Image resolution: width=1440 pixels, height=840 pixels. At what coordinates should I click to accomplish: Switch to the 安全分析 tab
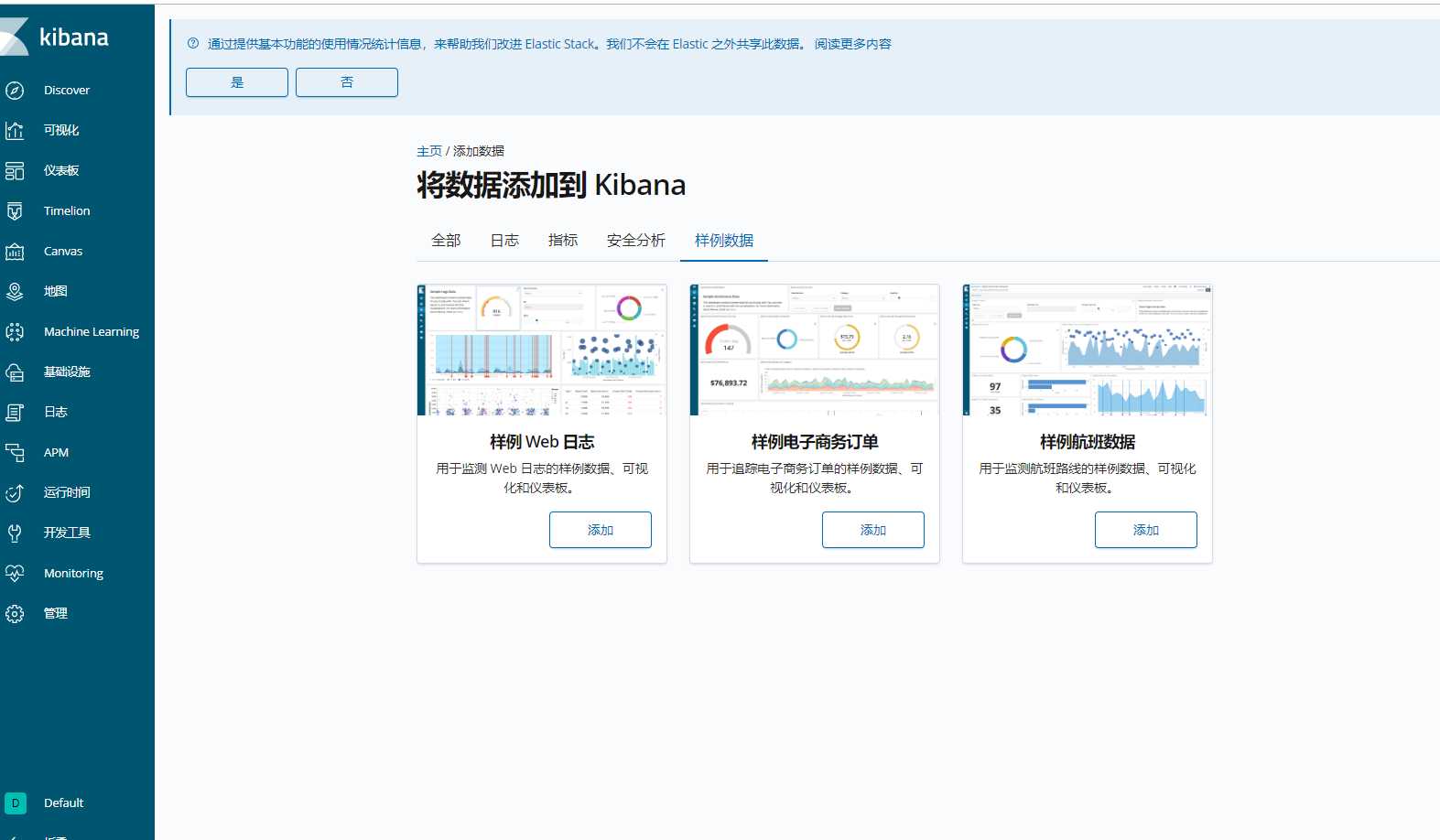pyautogui.click(x=636, y=240)
